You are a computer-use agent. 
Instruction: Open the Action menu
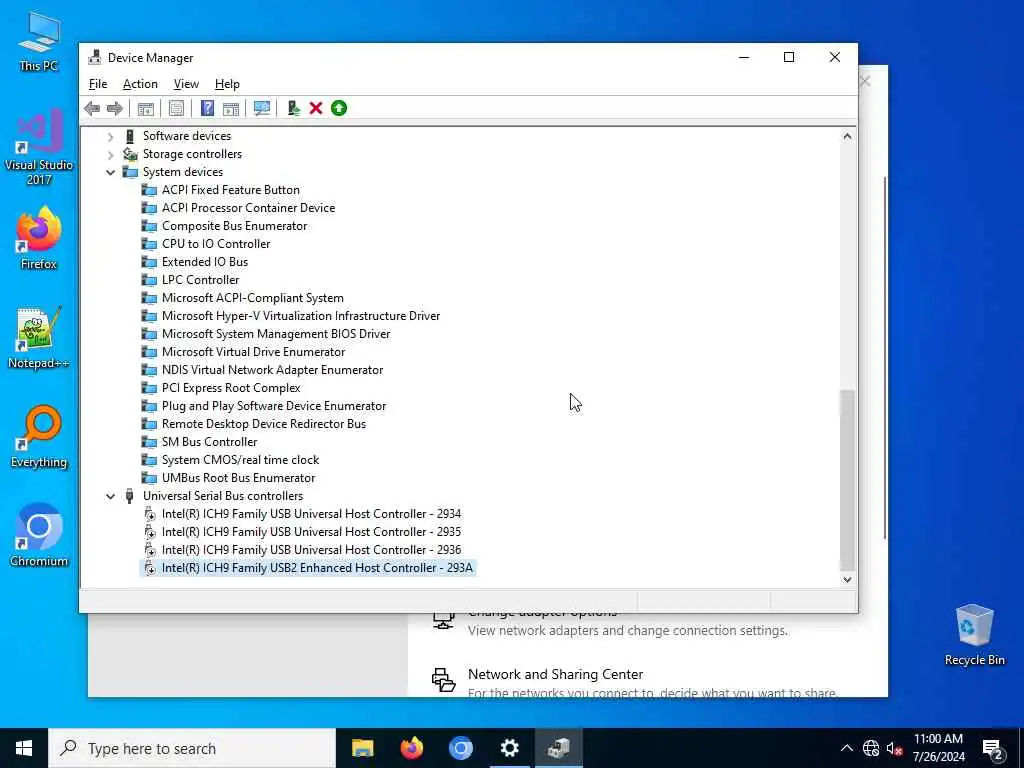point(140,84)
